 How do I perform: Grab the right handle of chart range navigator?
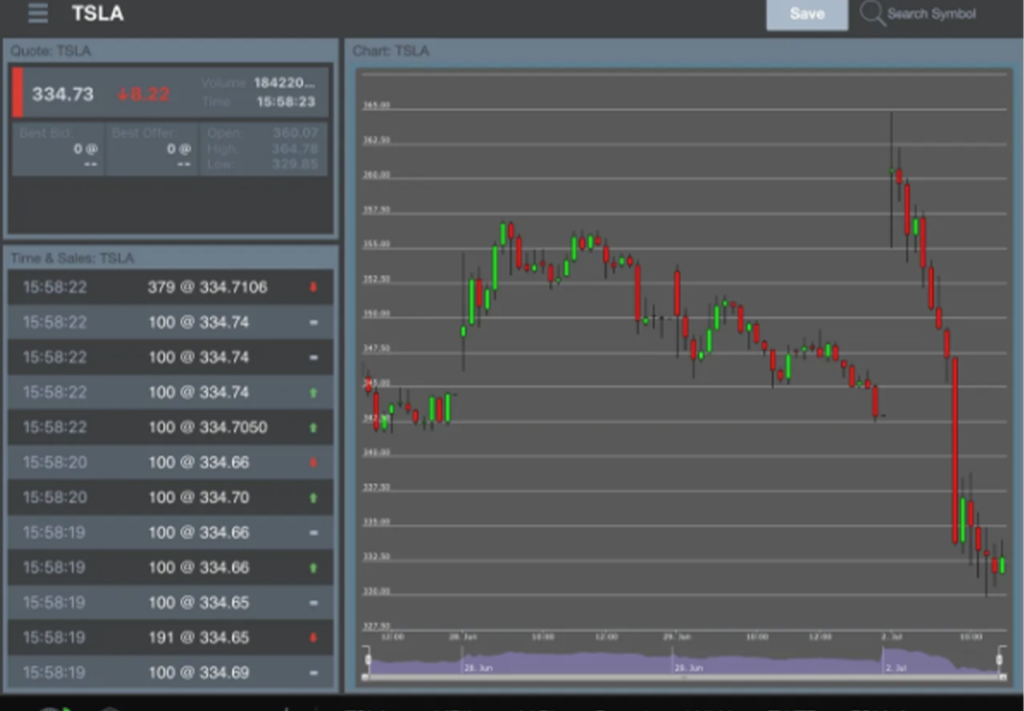pyautogui.click(x=999, y=660)
